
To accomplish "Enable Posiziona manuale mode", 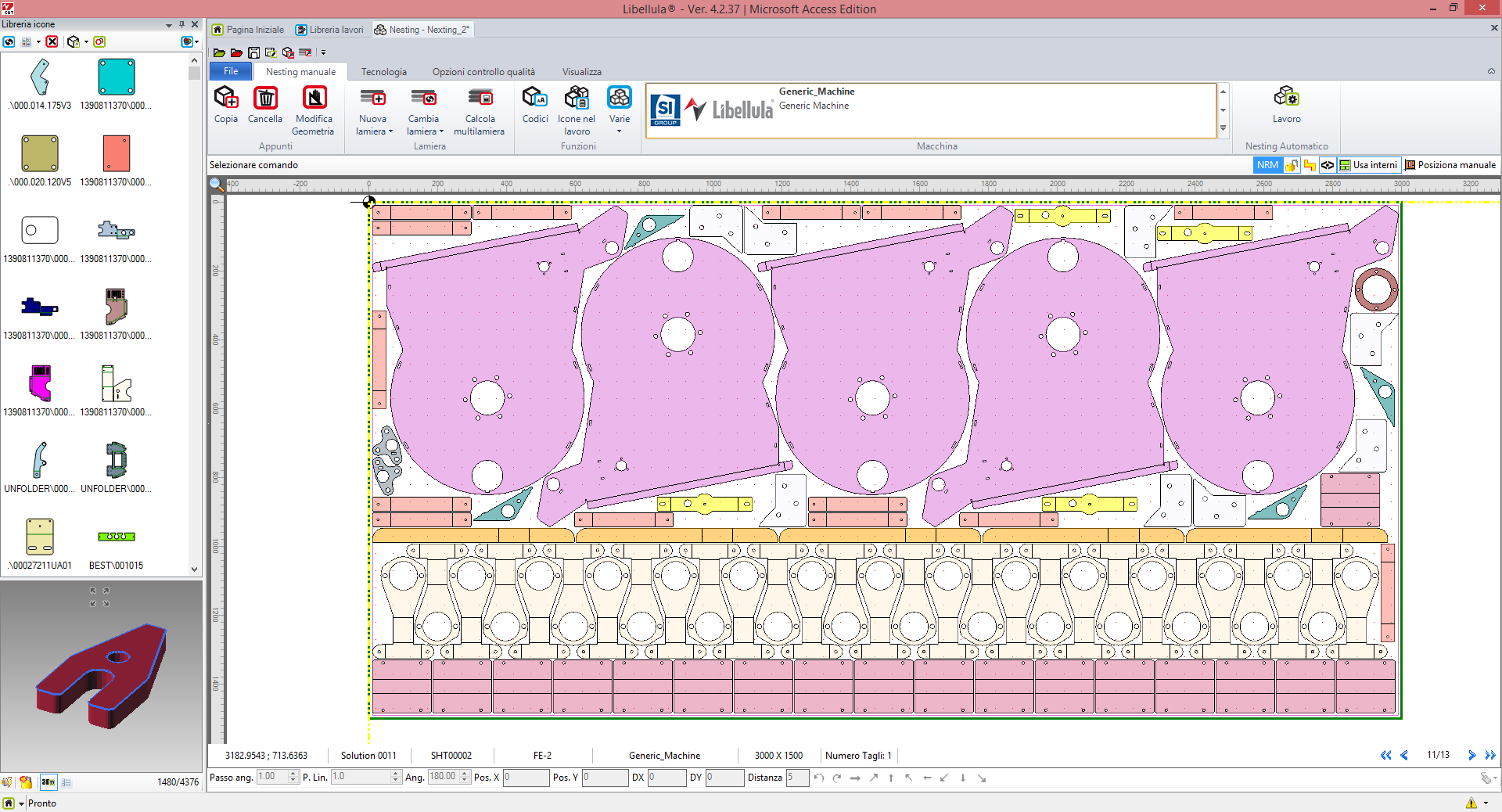I will pos(1450,165).
